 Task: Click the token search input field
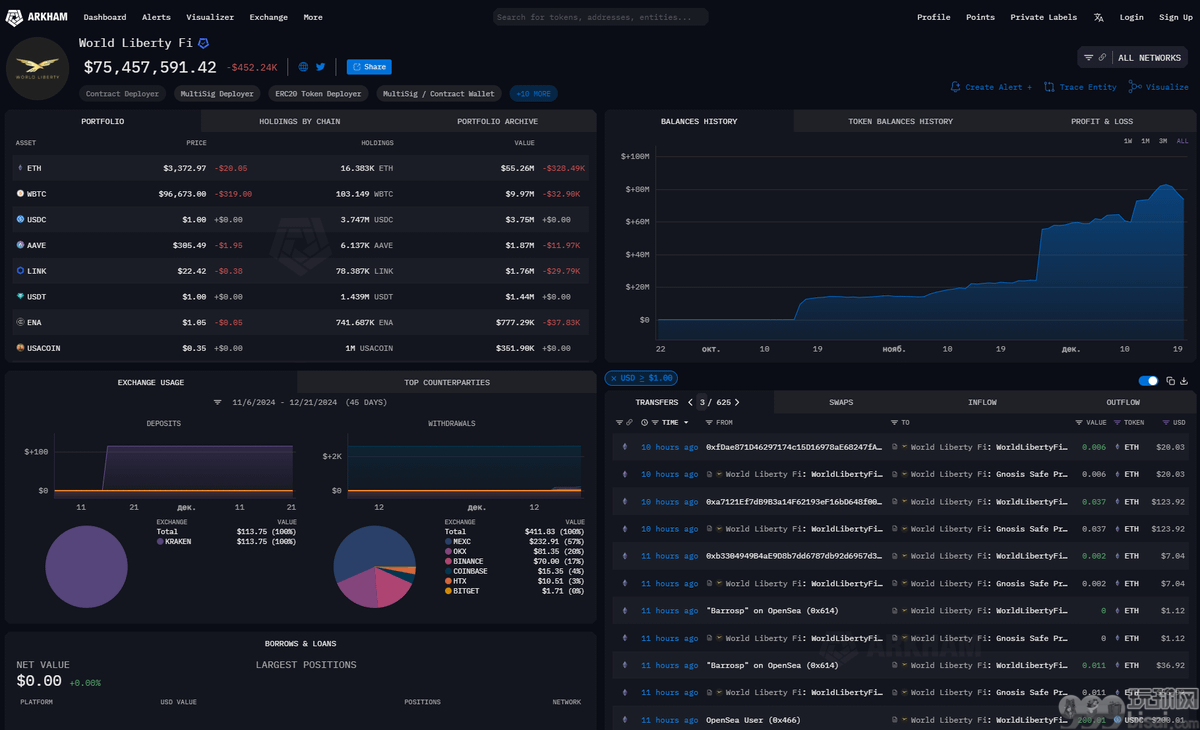[600, 17]
